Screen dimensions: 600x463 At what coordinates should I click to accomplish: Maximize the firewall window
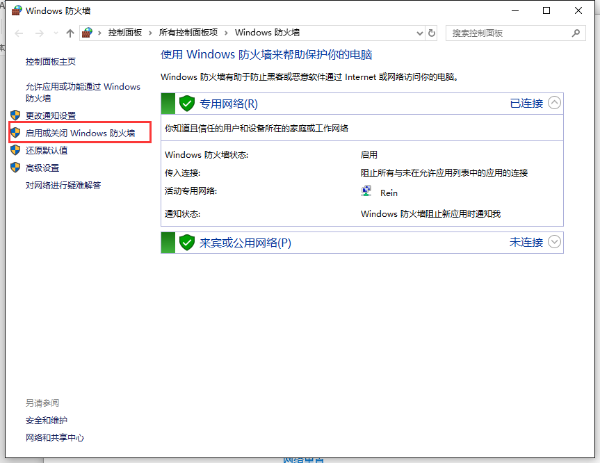(x=547, y=10)
